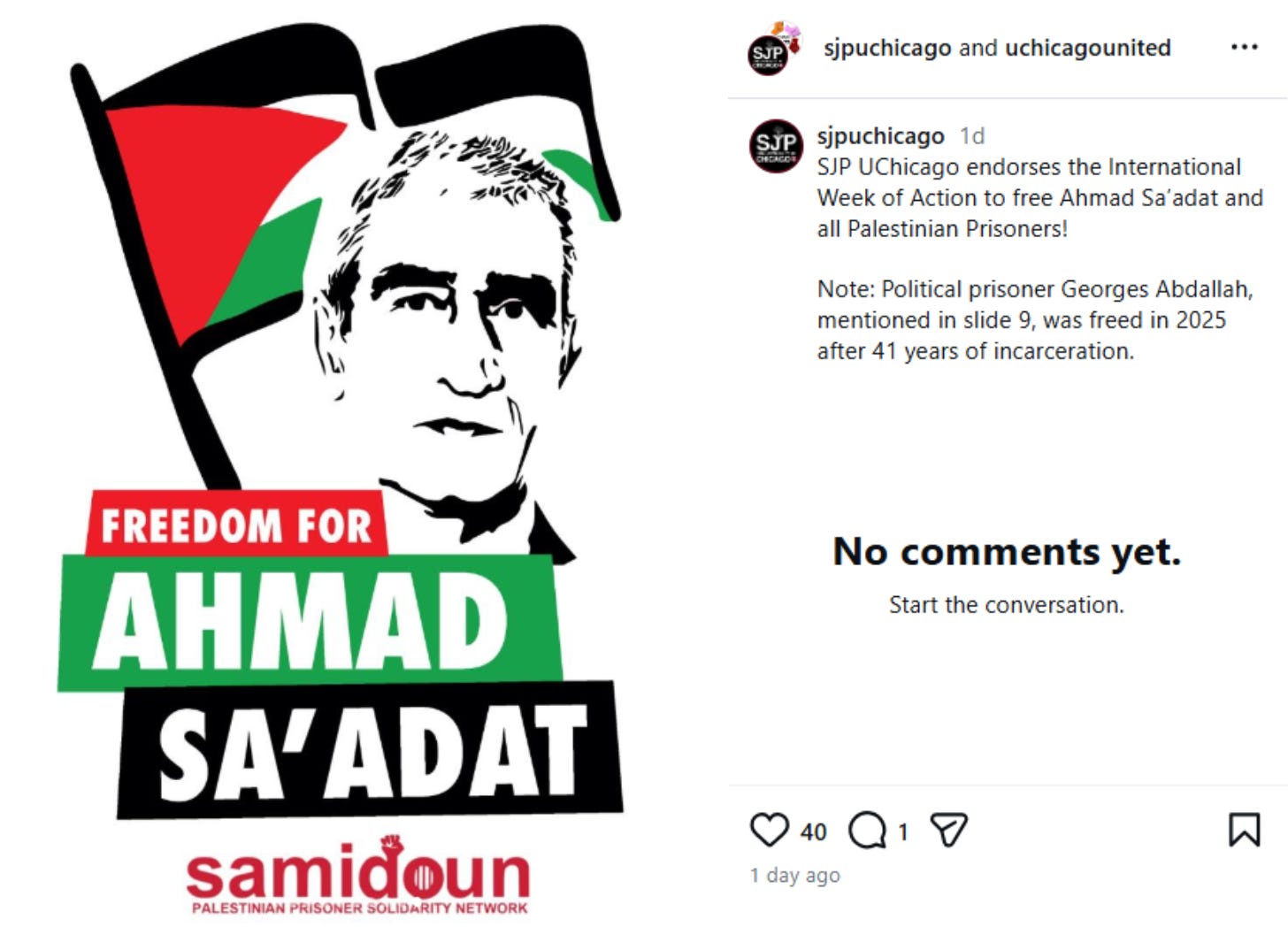
Task: Click the 'Start the conversation.' text
Action: click(x=1007, y=605)
